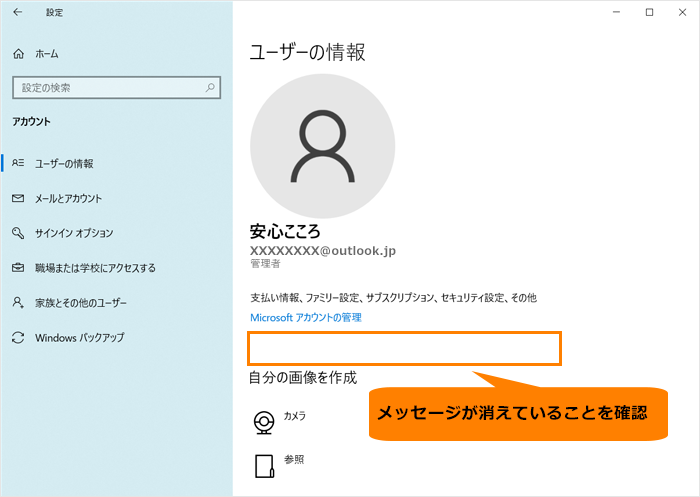
Task: Click the back arrow in Settings
Action: click(x=18, y=12)
